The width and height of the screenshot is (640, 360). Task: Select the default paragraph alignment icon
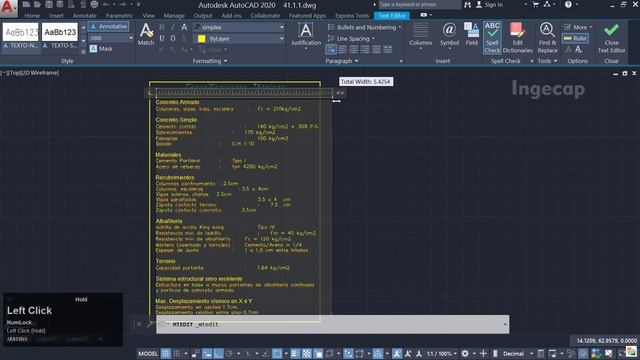pos(331,49)
